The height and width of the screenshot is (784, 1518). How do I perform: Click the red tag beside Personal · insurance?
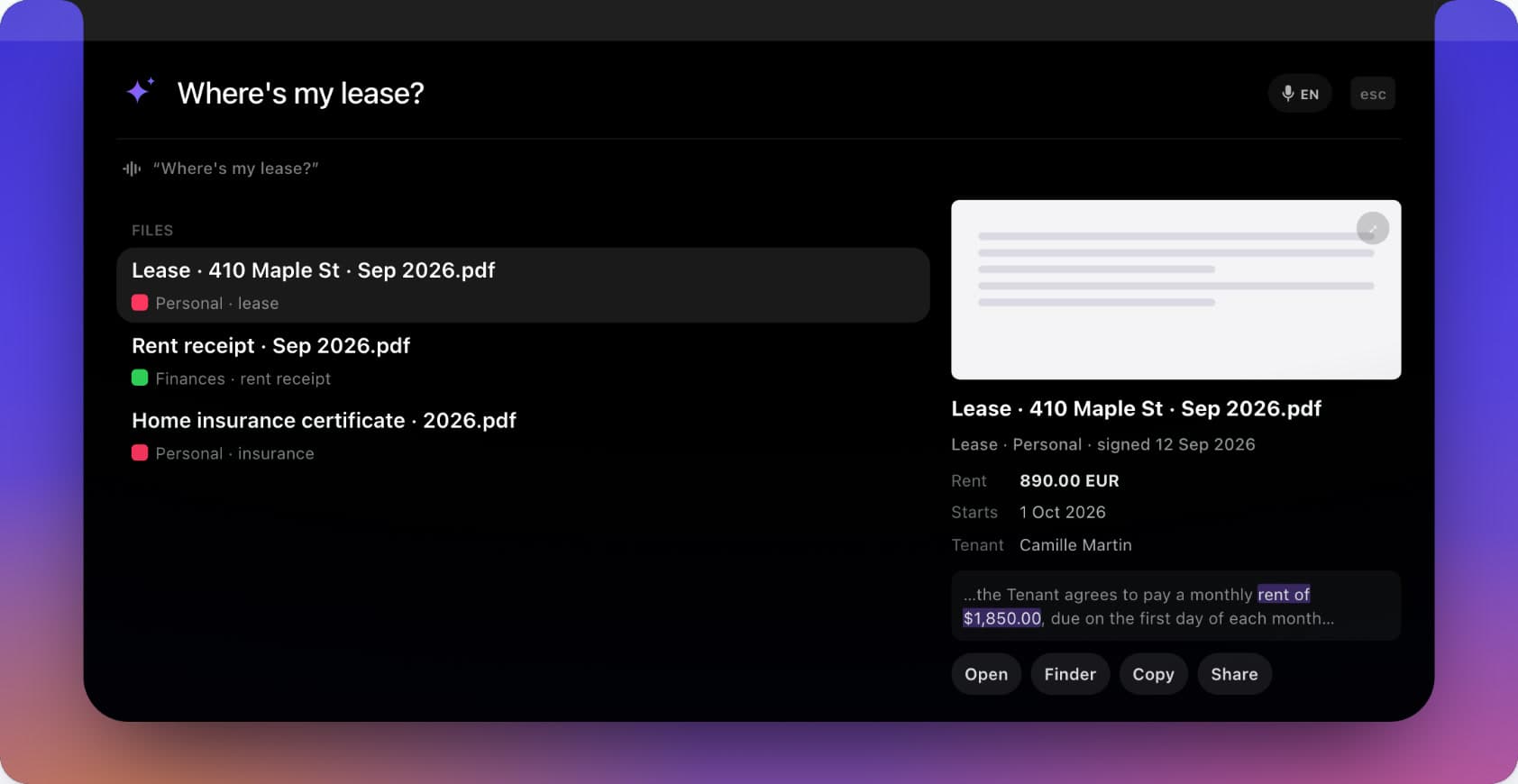pos(140,453)
